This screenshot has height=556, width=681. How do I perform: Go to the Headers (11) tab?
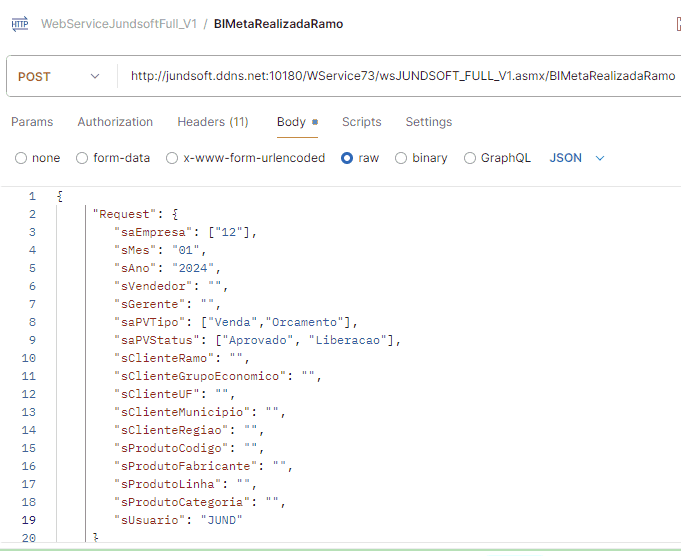click(x=212, y=122)
